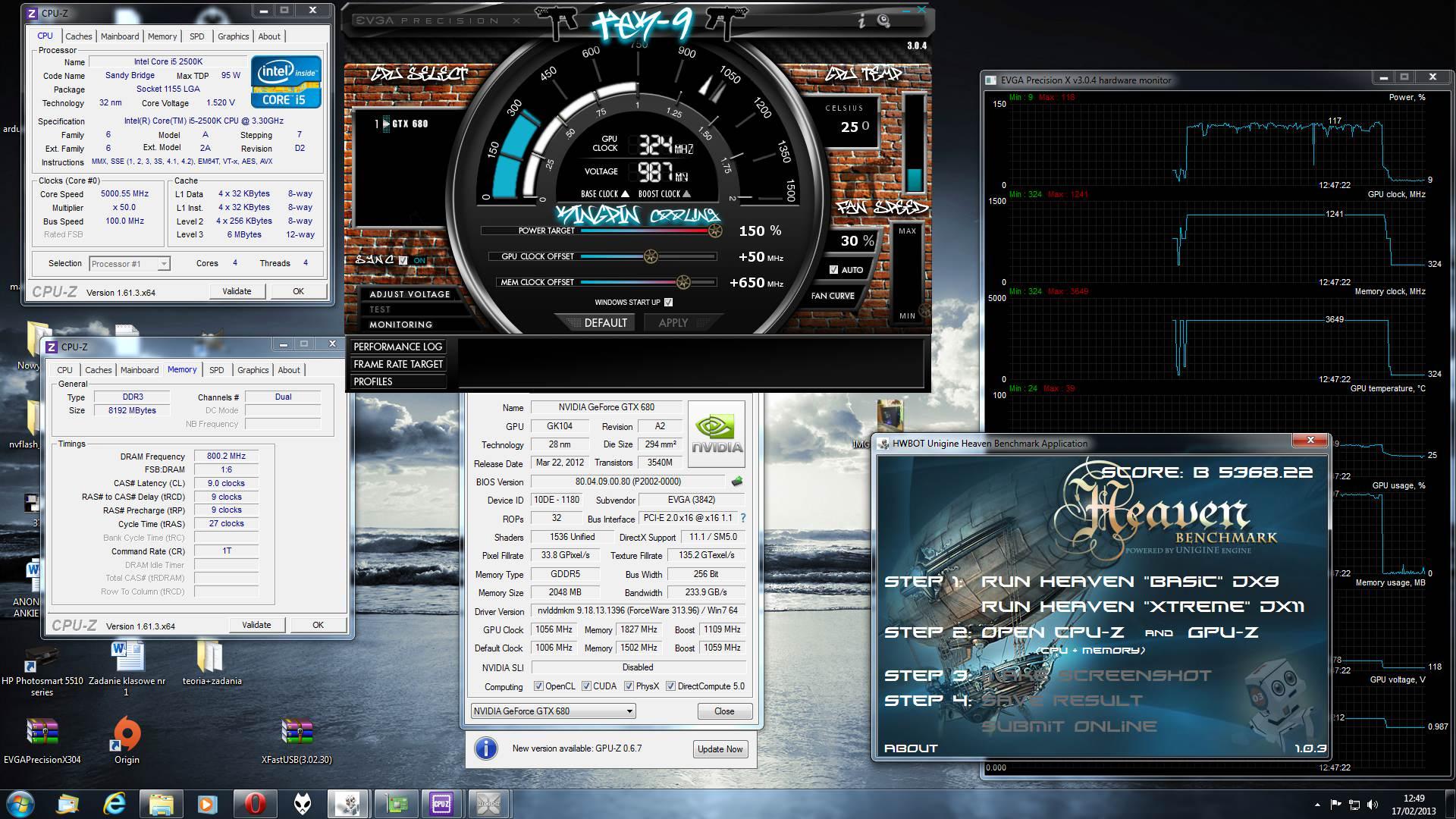This screenshot has height=819, width=1456.
Task: Toggle the OpenCL checkbox in GPU-Z
Action: click(538, 686)
